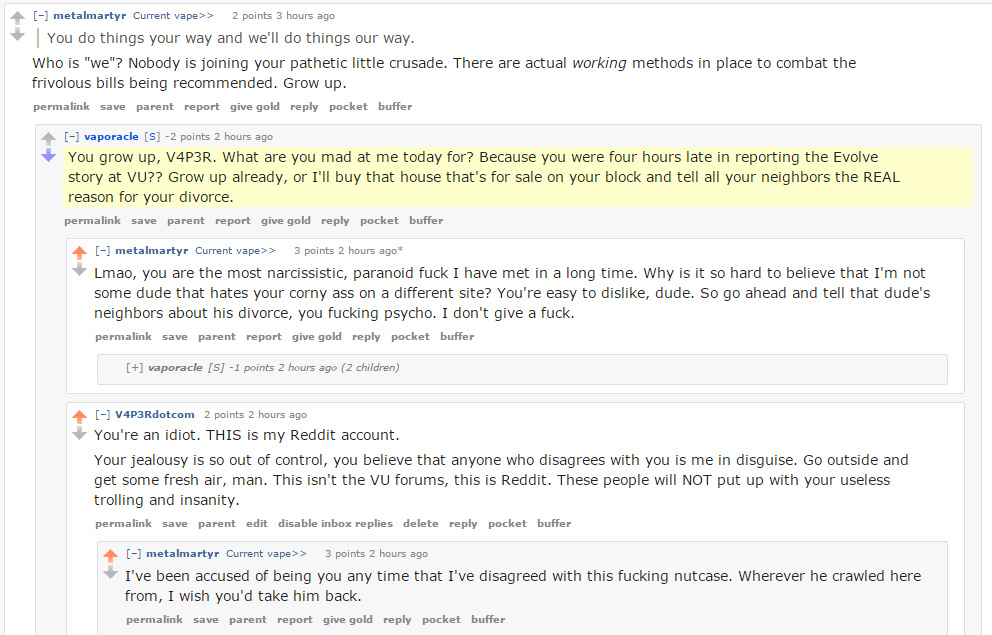The height and width of the screenshot is (635, 992).
Task: Open vaporacle's profile from the highlighted comment
Action: tap(111, 137)
